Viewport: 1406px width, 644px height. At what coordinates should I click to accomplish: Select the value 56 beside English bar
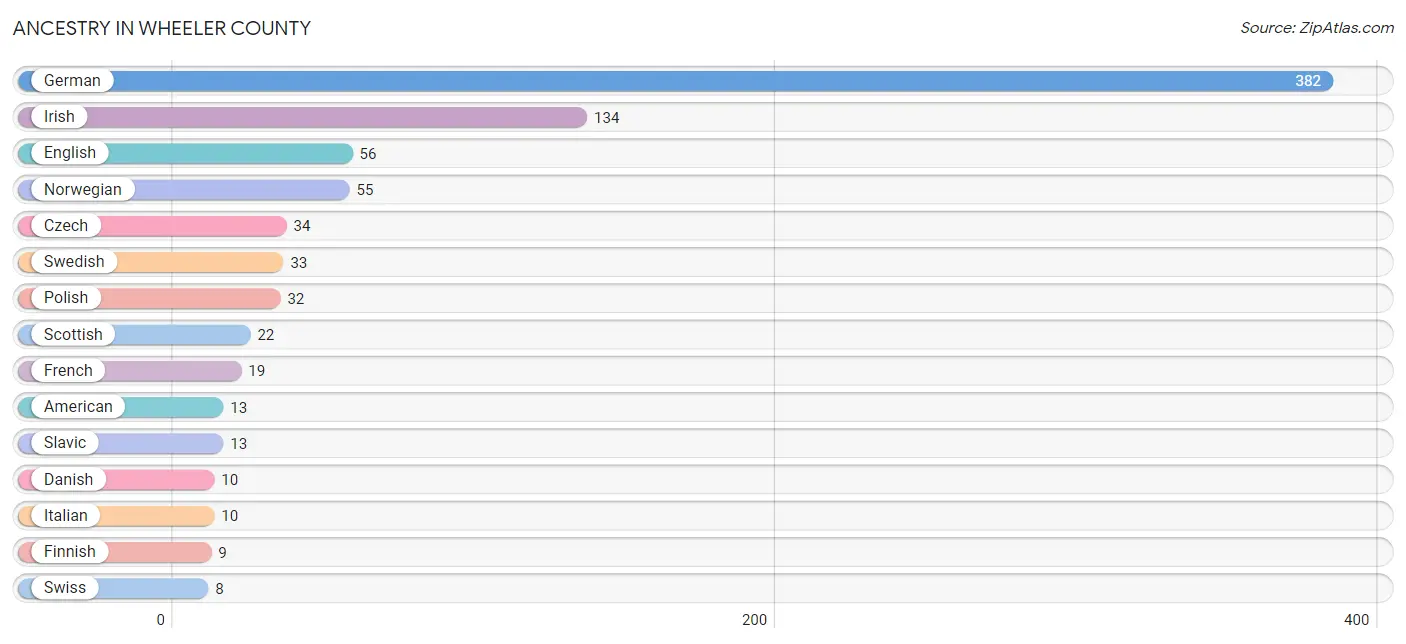(x=368, y=154)
